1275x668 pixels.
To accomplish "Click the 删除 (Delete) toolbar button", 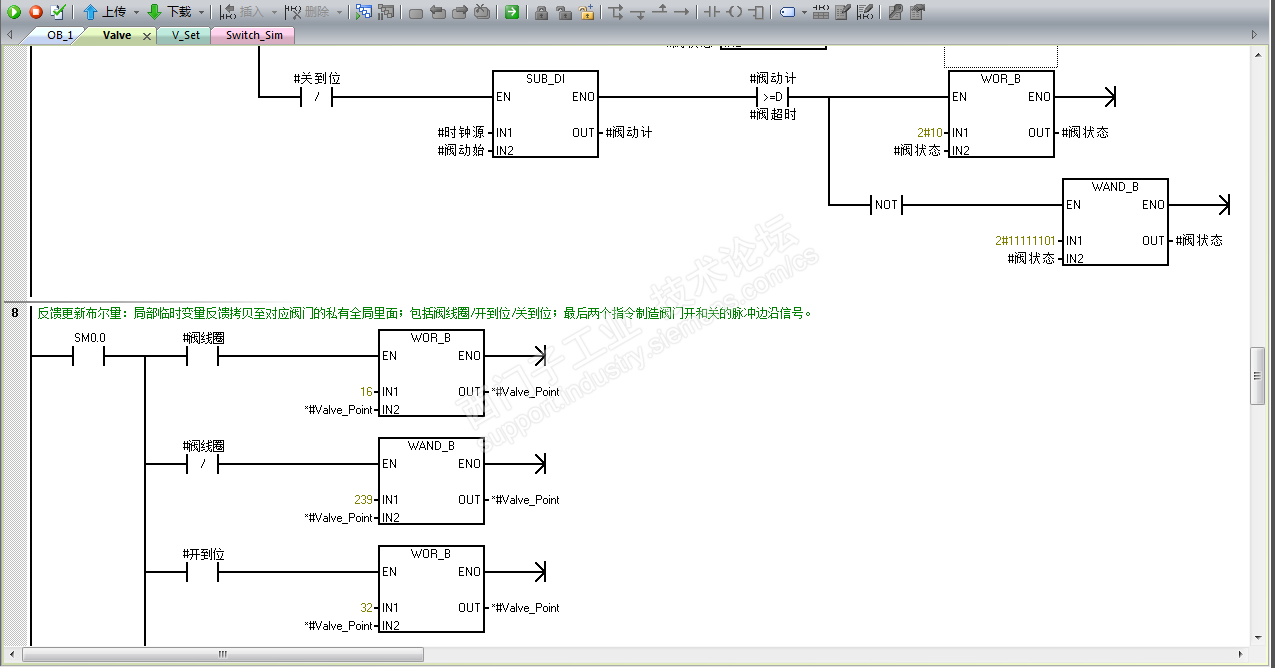I will click(306, 12).
